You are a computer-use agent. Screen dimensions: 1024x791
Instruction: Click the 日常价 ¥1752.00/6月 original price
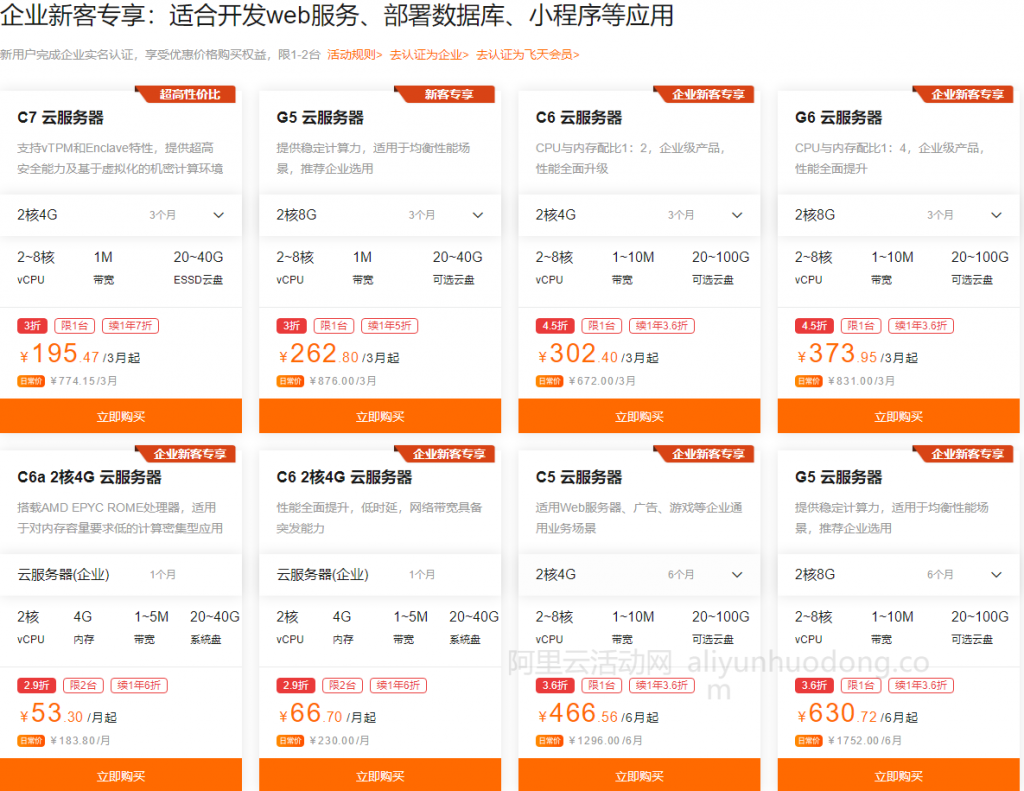click(x=848, y=740)
